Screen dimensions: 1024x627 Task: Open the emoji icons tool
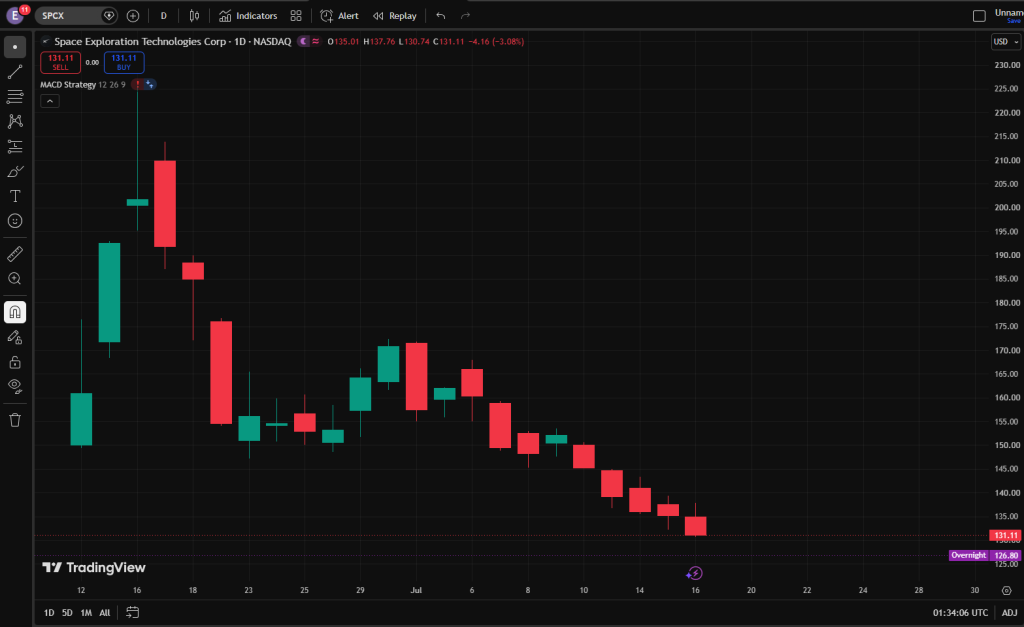15,221
